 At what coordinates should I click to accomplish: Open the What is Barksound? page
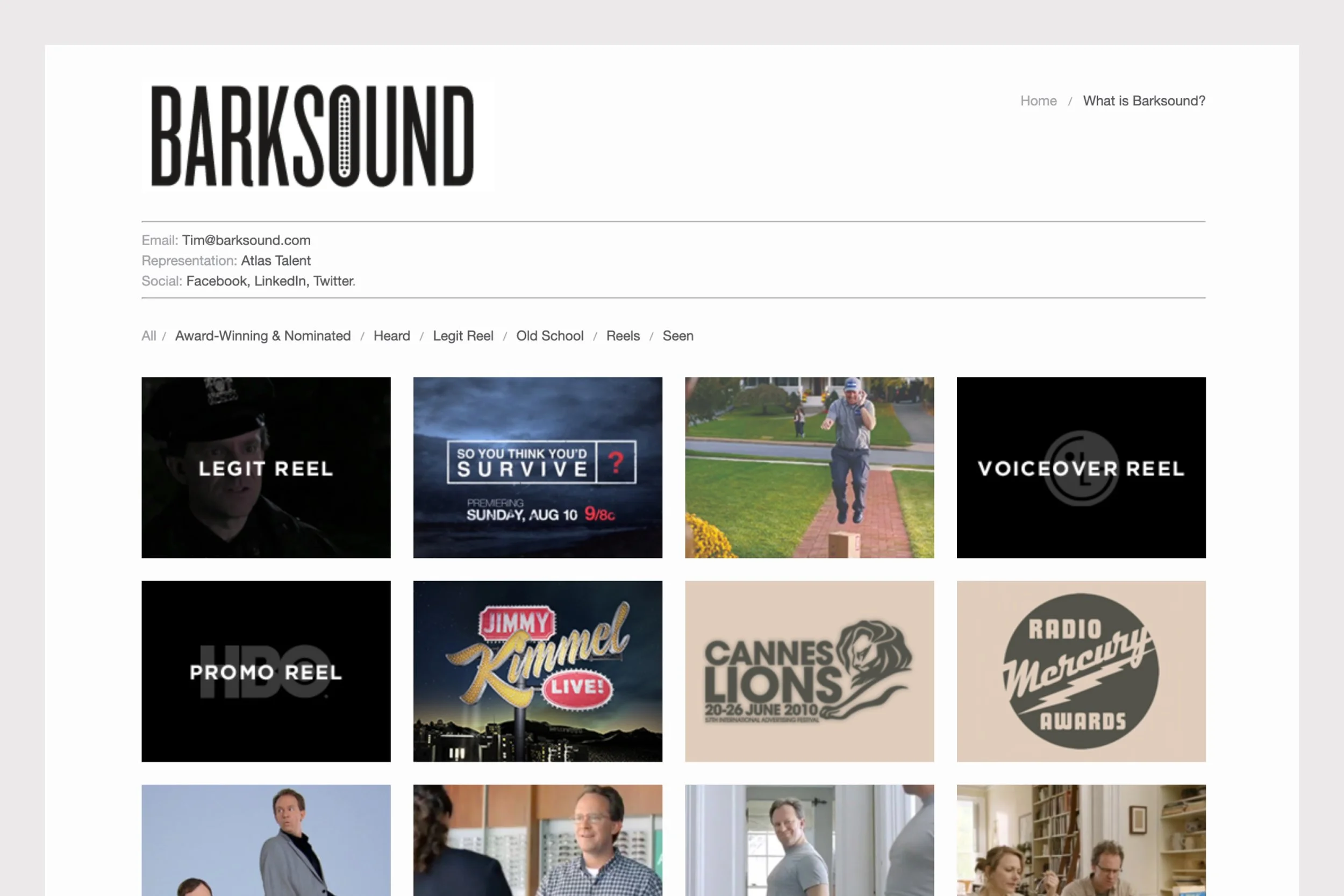click(1143, 101)
